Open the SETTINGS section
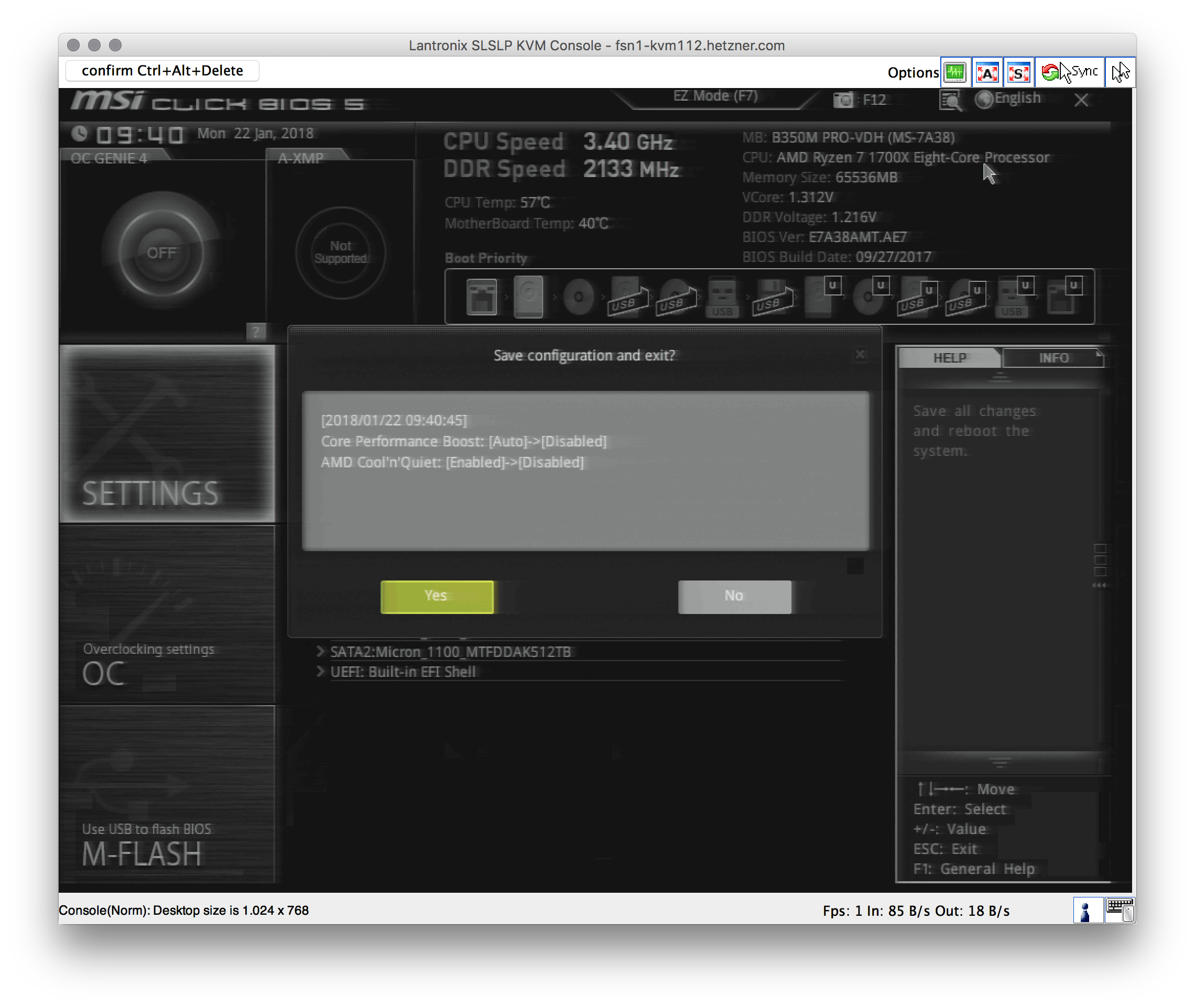The image size is (1195, 1008). click(x=167, y=433)
